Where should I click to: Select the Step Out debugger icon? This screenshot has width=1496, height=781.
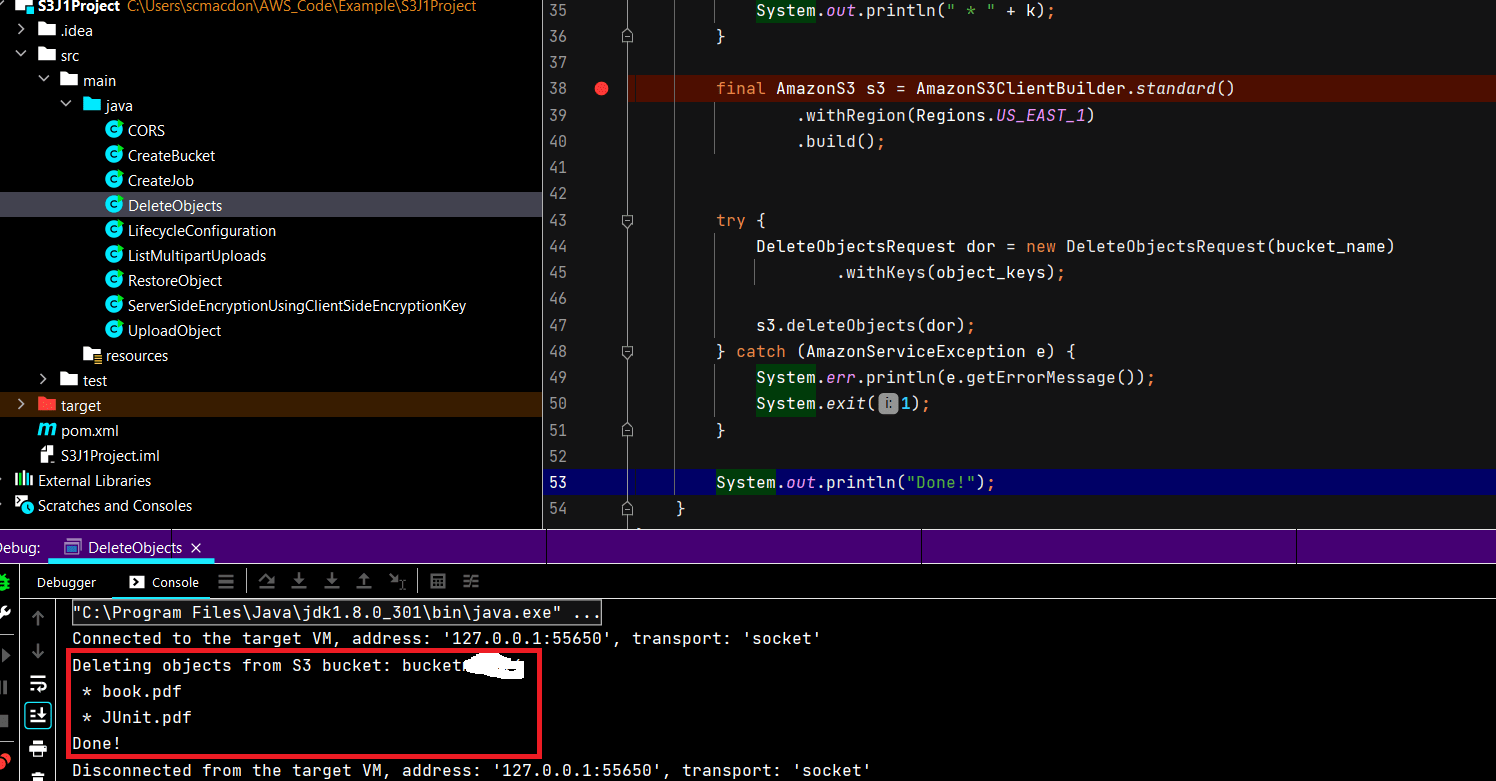[363, 580]
